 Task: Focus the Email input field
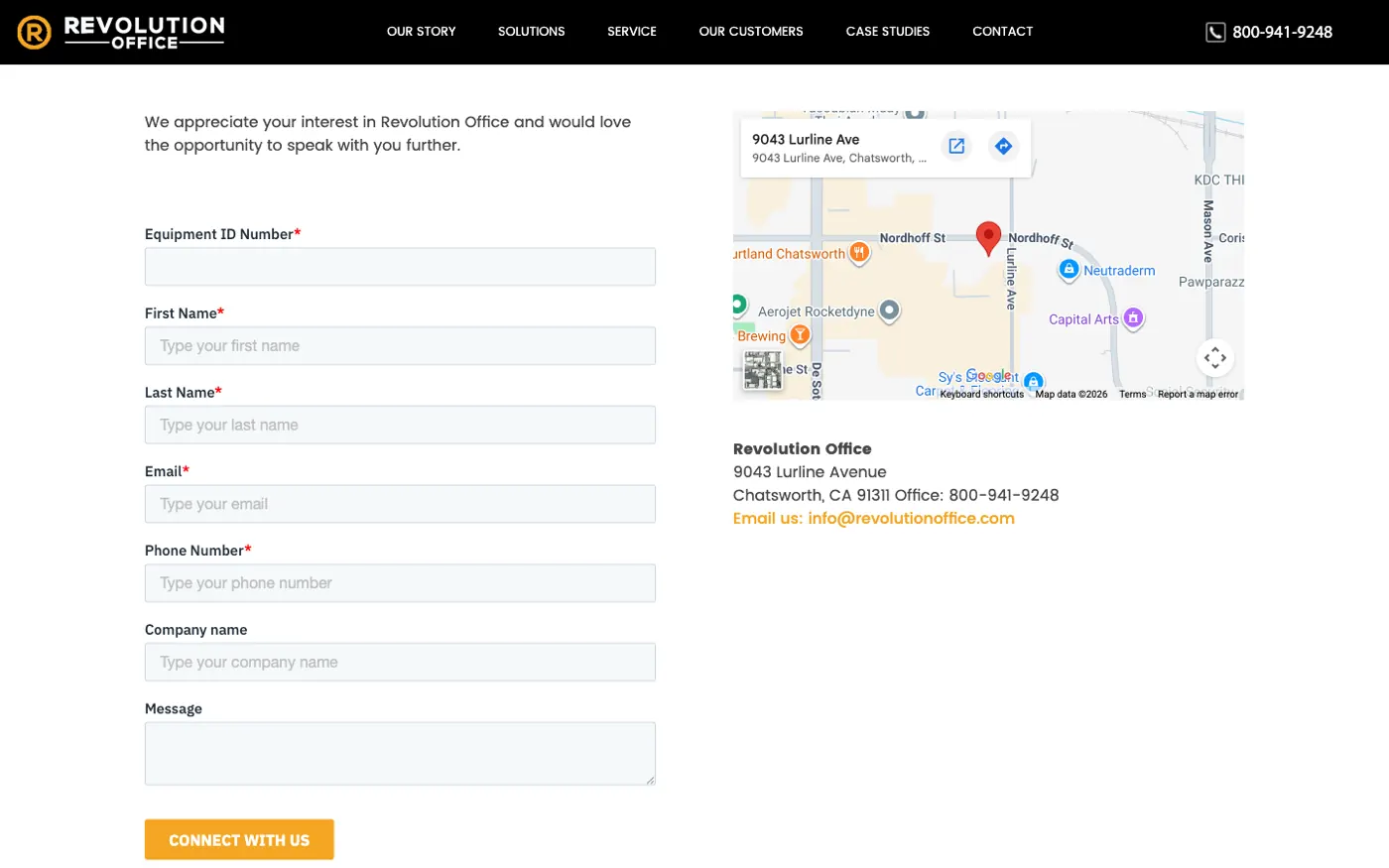click(x=400, y=504)
